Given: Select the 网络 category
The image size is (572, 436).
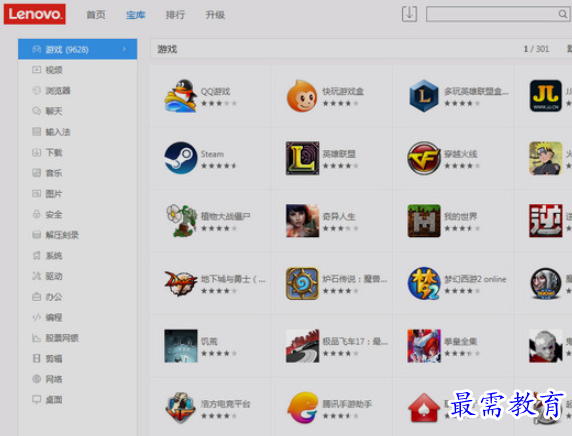Looking at the screenshot, I should click(x=77, y=379).
